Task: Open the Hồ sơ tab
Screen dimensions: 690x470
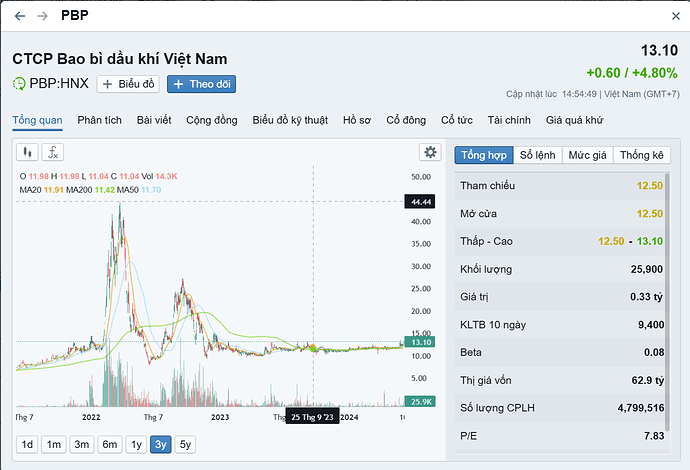Action: (357, 120)
